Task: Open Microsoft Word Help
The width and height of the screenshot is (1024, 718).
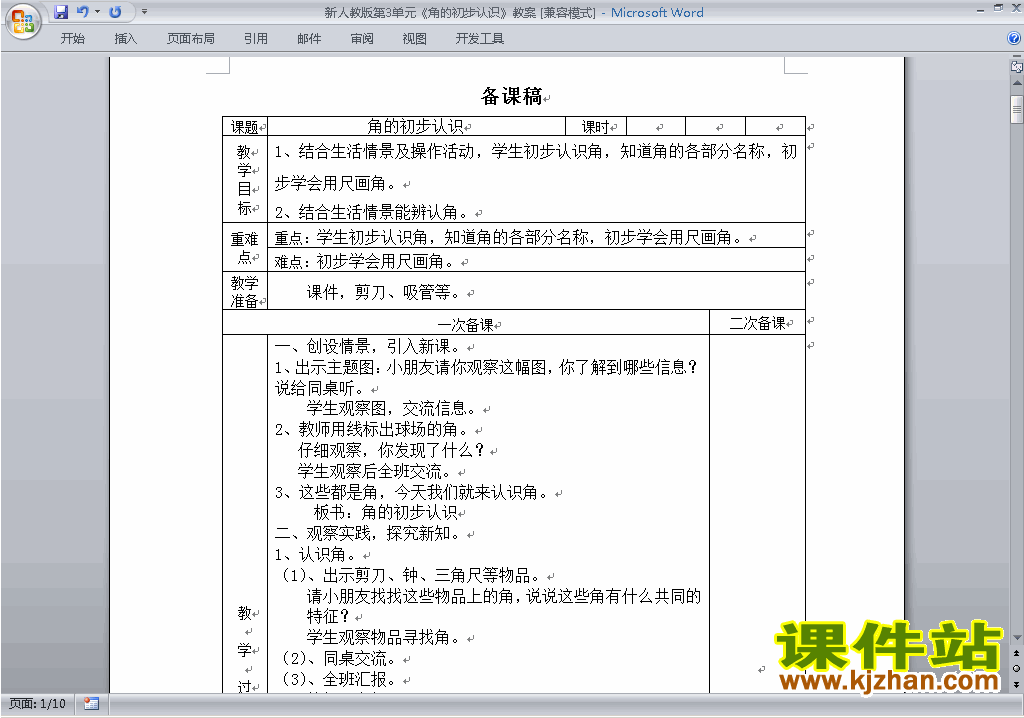Action: pyautogui.click(x=1014, y=39)
